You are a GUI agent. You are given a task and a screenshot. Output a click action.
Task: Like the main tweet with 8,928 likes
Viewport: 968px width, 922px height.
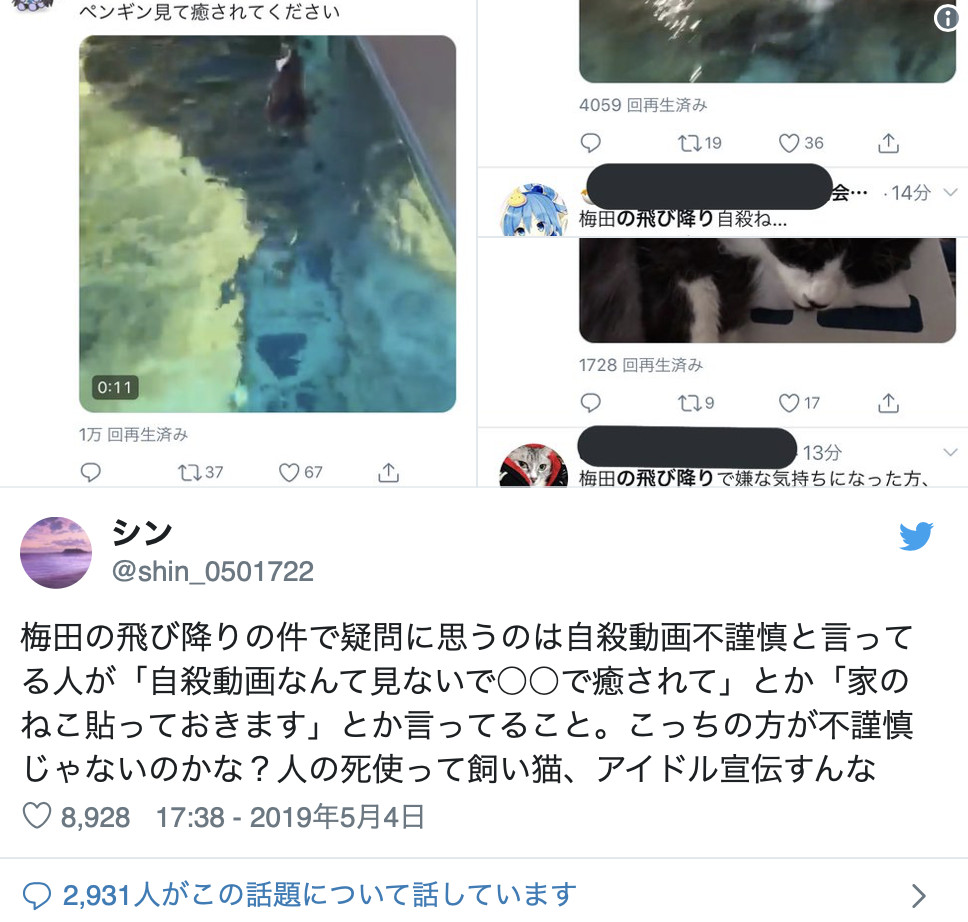36,816
